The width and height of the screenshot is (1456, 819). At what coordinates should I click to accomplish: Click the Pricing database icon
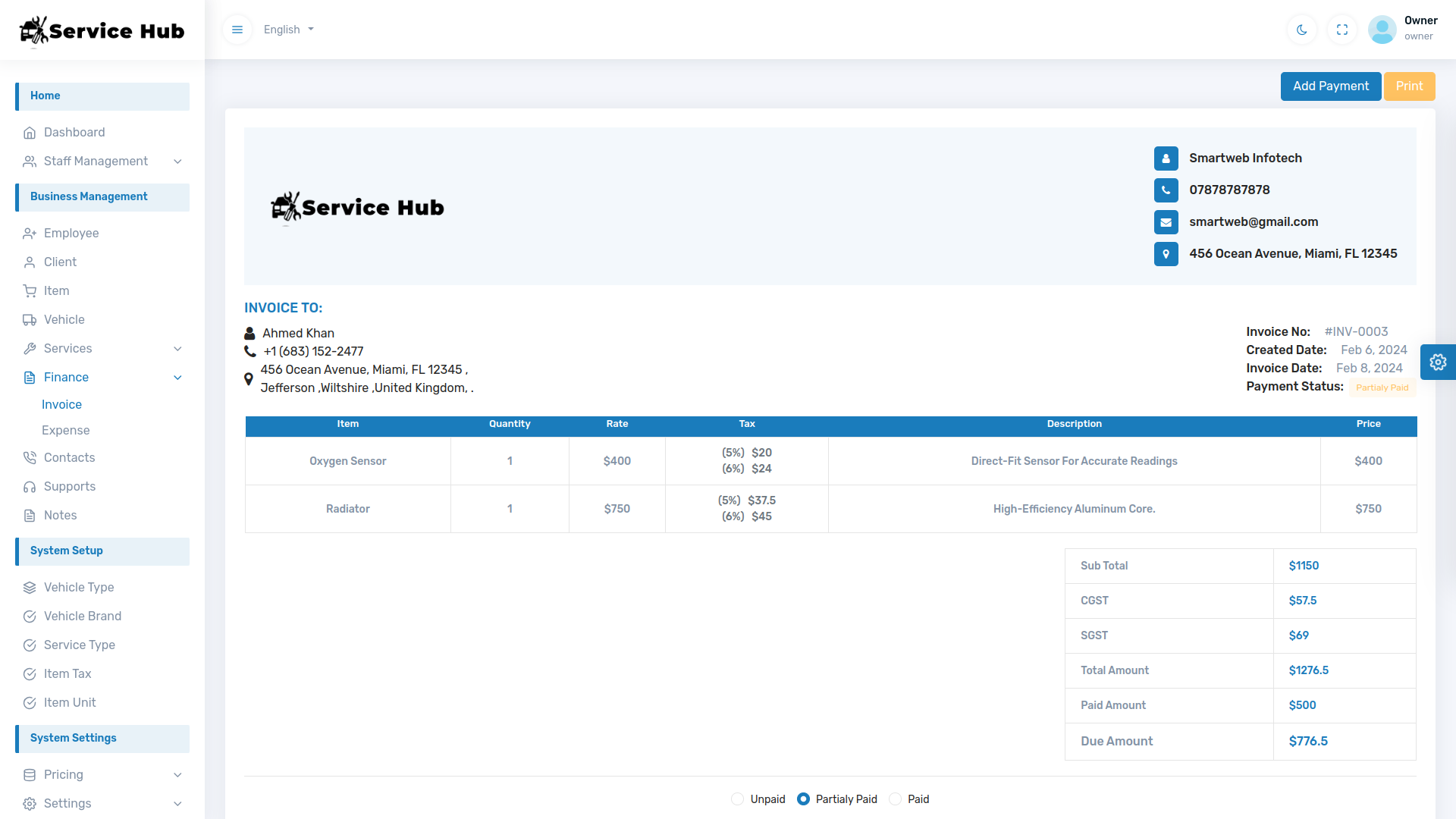click(x=30, y=775)
